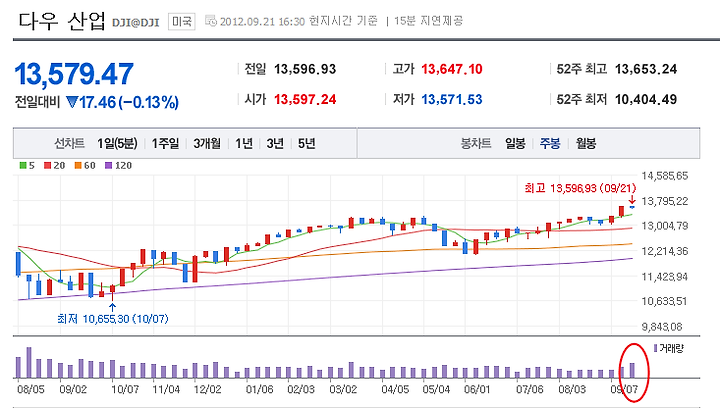Screen dimensions: 720x408
Task: Click the clock icon beside the timestamp
Action: (211, 21)
